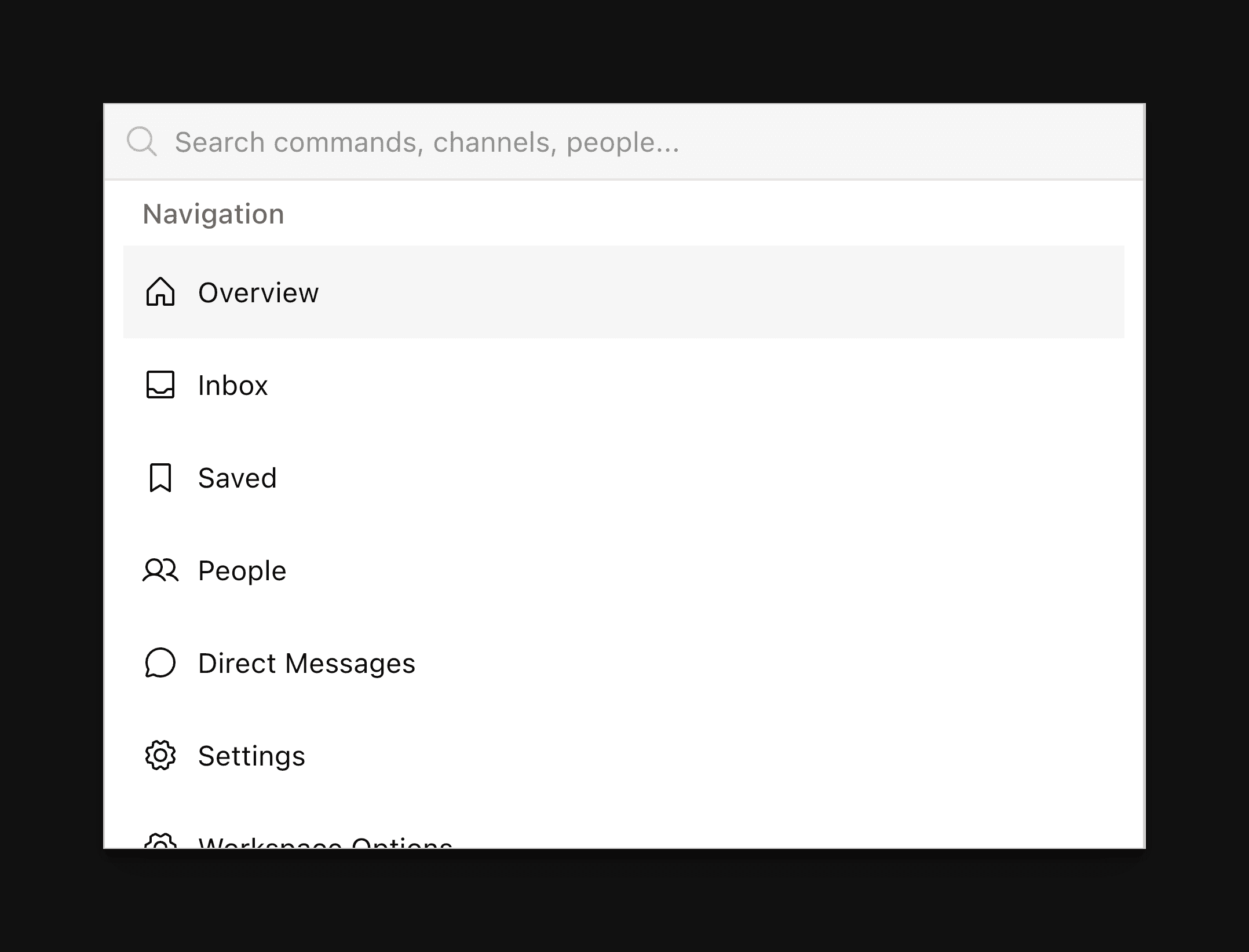Open the Settings entry
The width and height of the screenshot is (1249, 952).
[251, 756]
